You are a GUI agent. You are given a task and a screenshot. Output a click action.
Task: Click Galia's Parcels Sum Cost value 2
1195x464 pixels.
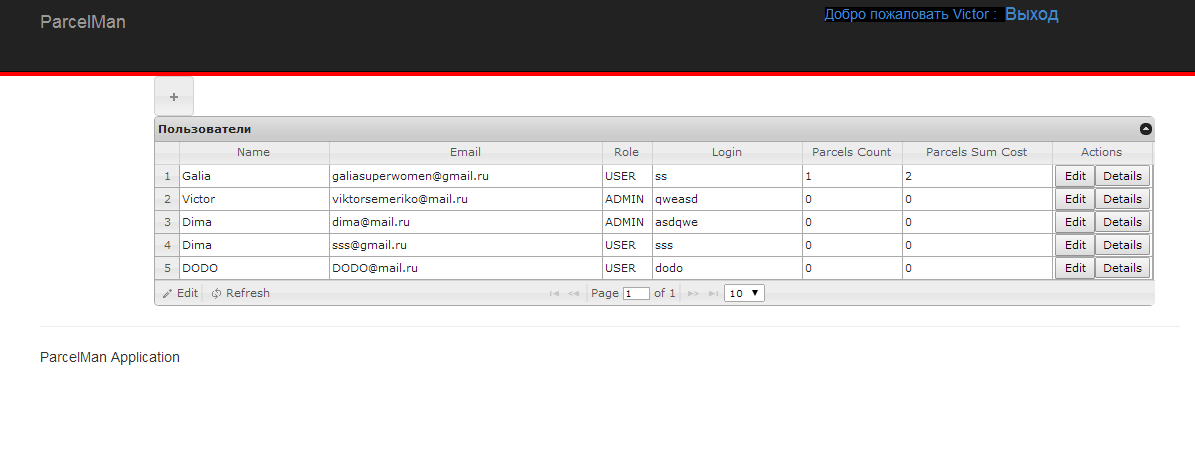pyautogui.click(x=977, y=176)
